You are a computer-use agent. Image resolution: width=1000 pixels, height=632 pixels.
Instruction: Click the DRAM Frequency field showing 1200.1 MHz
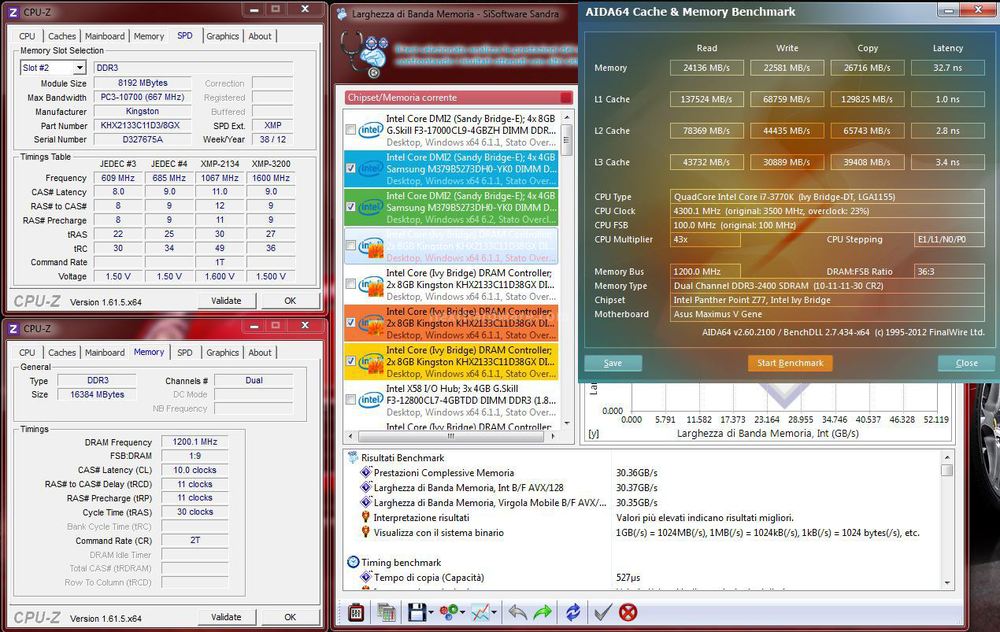(x=195, y=441)
